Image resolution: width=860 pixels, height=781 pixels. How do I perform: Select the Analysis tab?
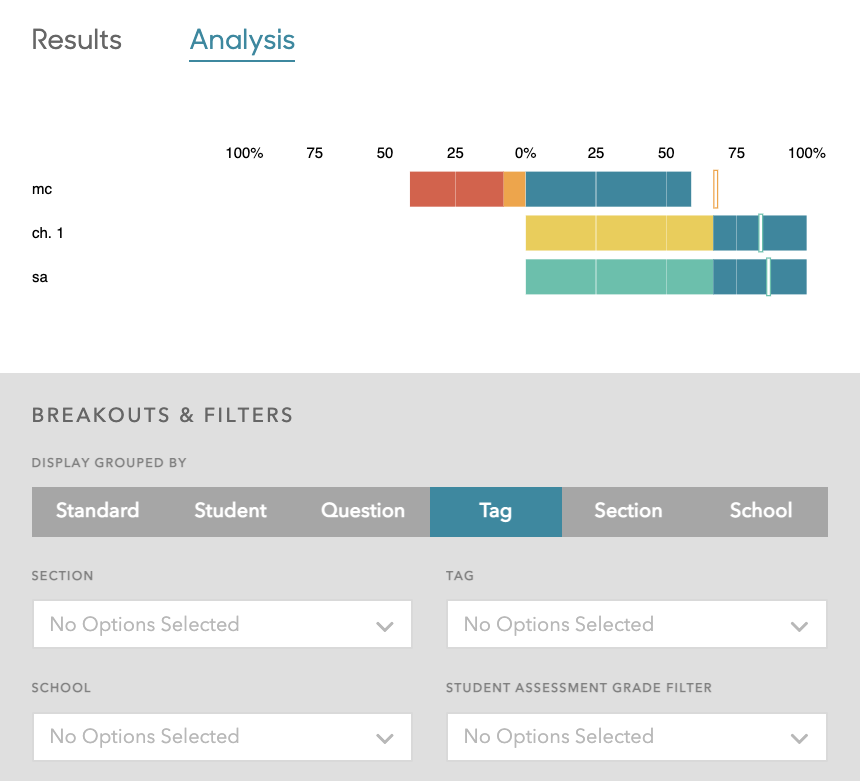pos(242,40)
